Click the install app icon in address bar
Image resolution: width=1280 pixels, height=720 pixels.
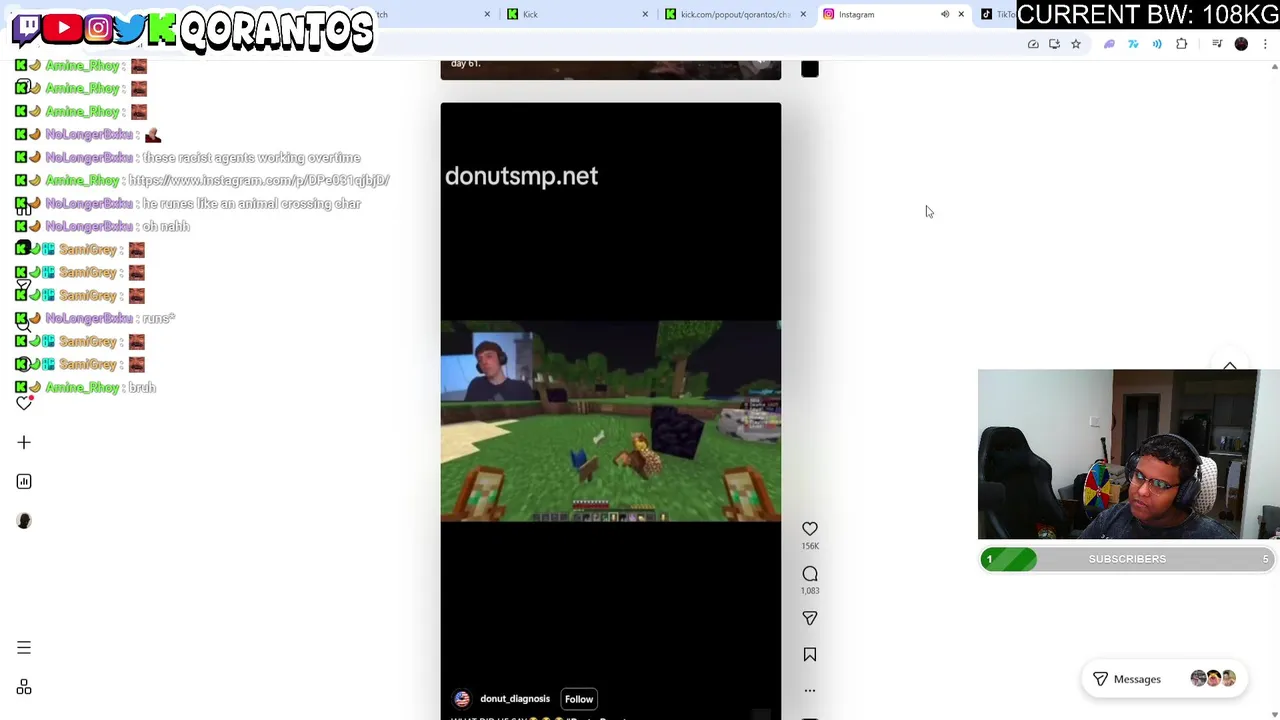coord(1054,44)
